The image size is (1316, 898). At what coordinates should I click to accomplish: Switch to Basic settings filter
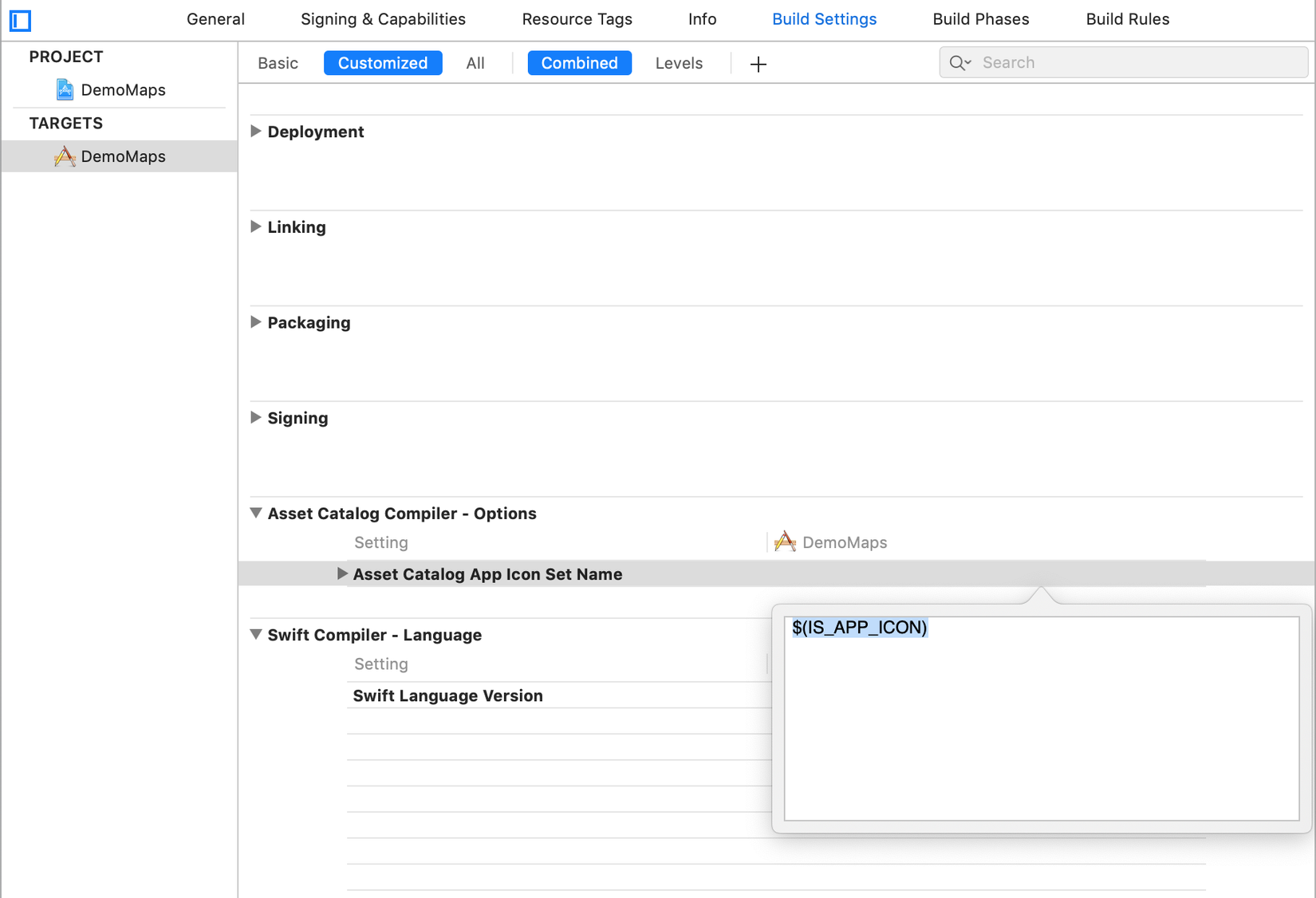coord(278,63)
